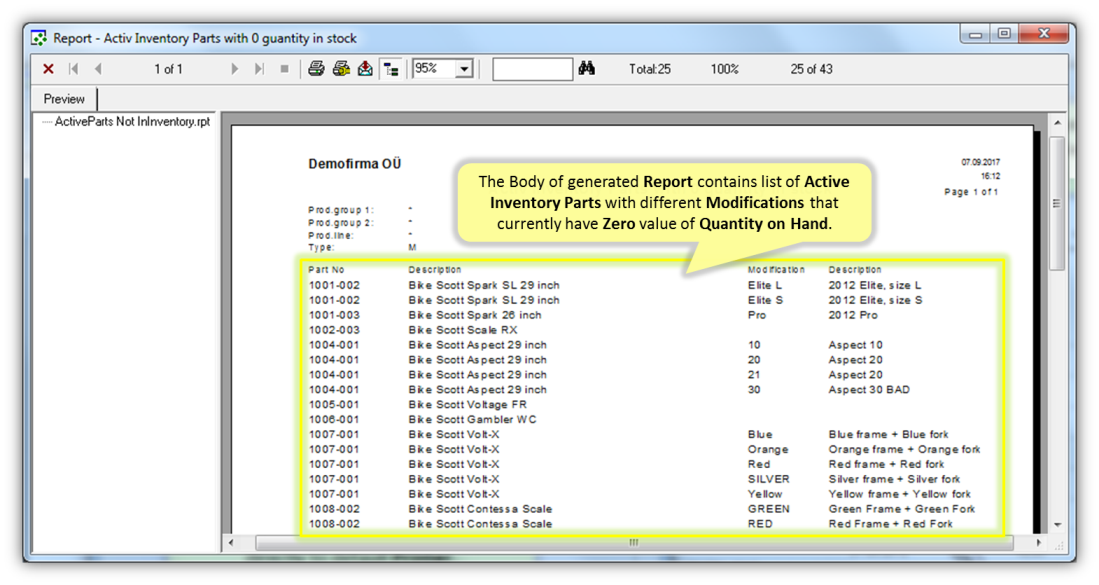This screenshot has width=1099, height=585.
Task: Click part number '1005-001'
Action: pyautogui.click(x=334, y=404)
